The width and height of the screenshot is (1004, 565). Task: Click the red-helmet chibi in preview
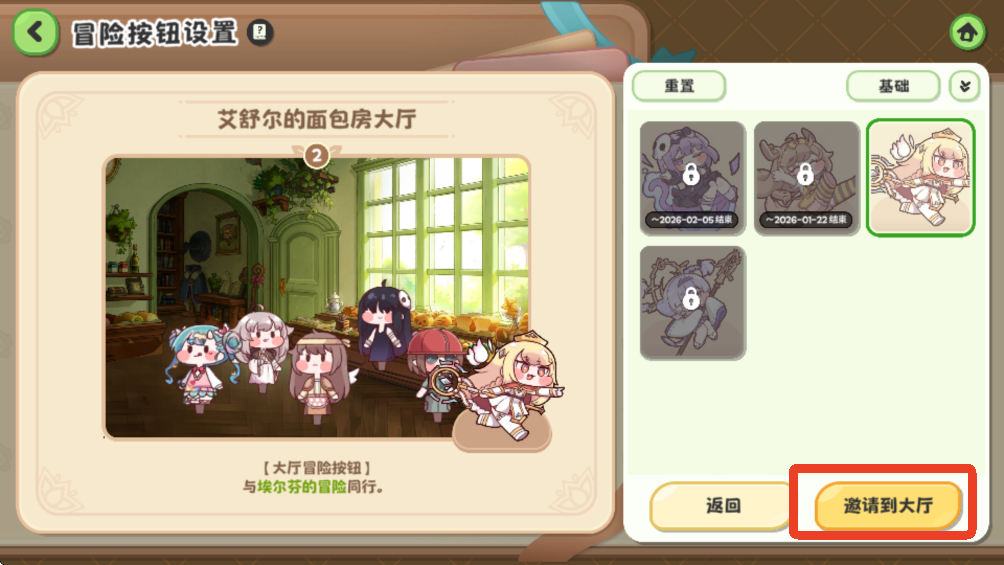(x=435, y=372)
